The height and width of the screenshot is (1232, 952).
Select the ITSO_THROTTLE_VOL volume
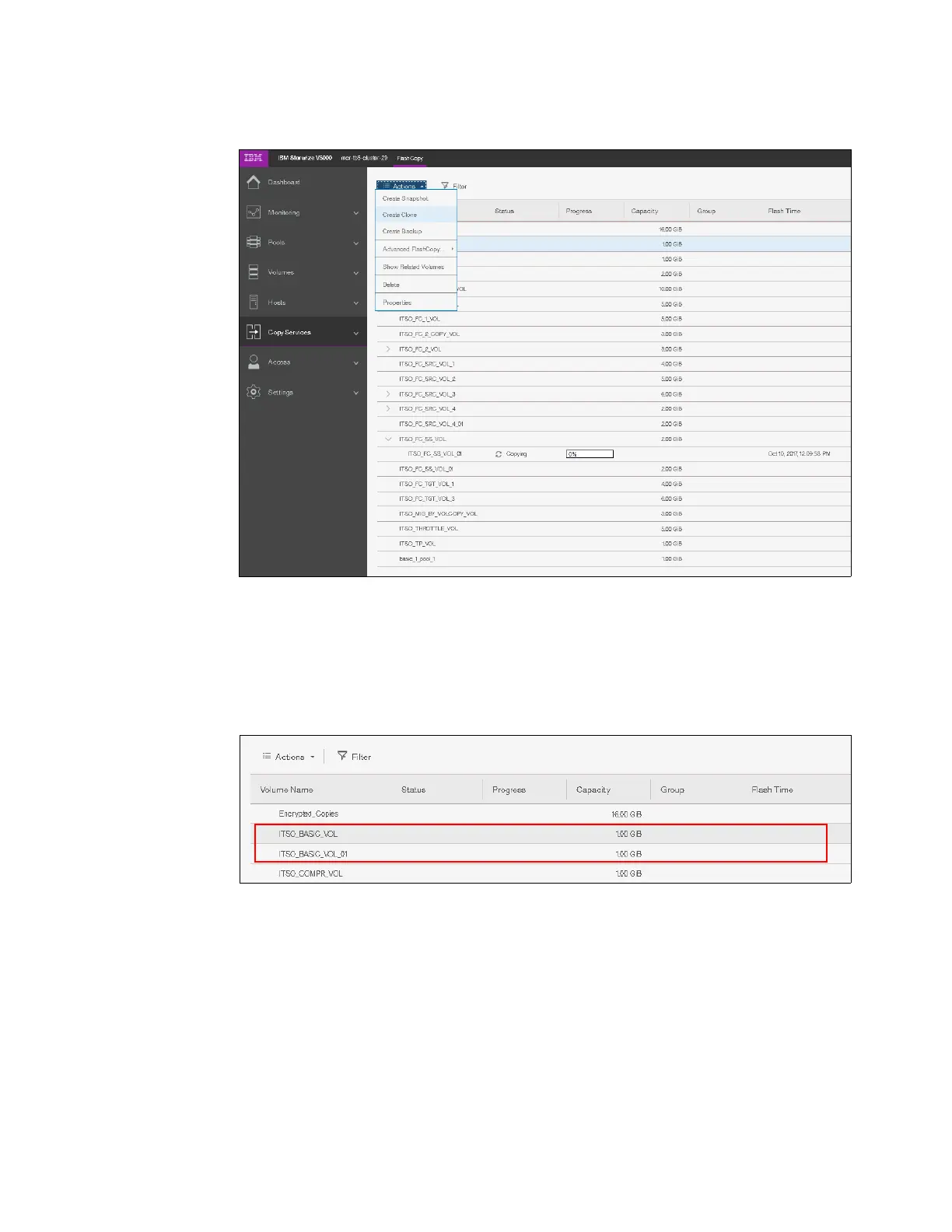pos(429,529)
